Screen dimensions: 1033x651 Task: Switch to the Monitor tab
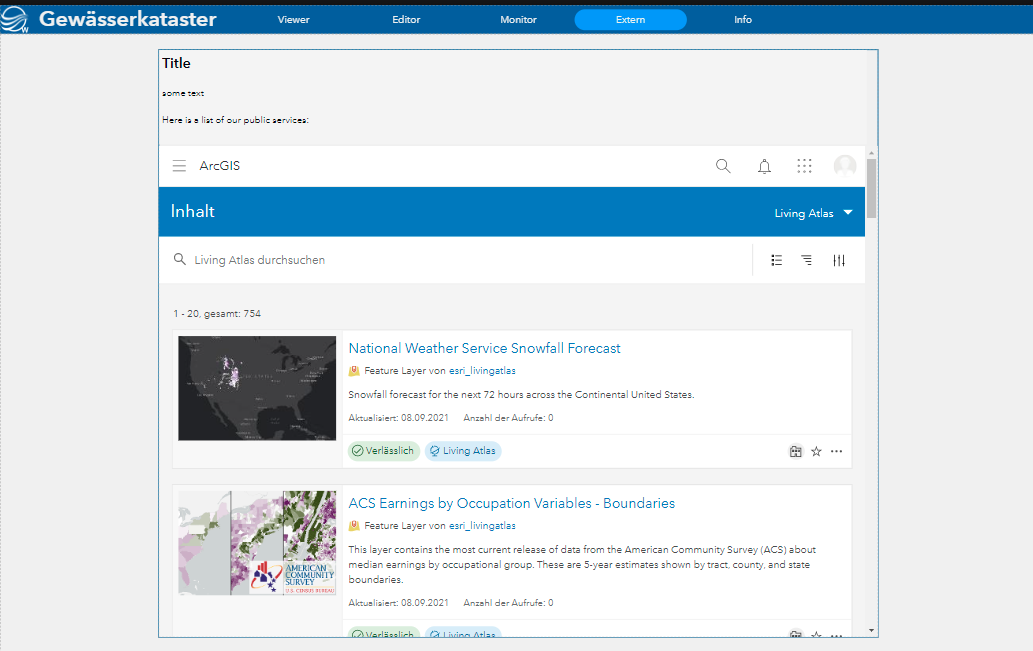(x=518, y=20)
